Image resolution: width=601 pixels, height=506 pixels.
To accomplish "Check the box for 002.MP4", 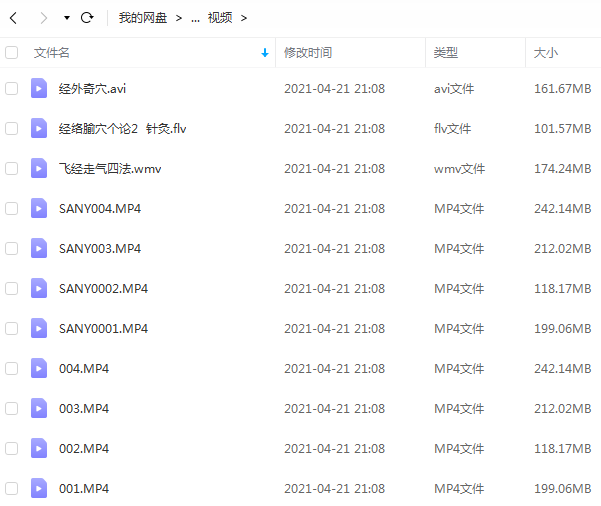I will tap(11, 448).
